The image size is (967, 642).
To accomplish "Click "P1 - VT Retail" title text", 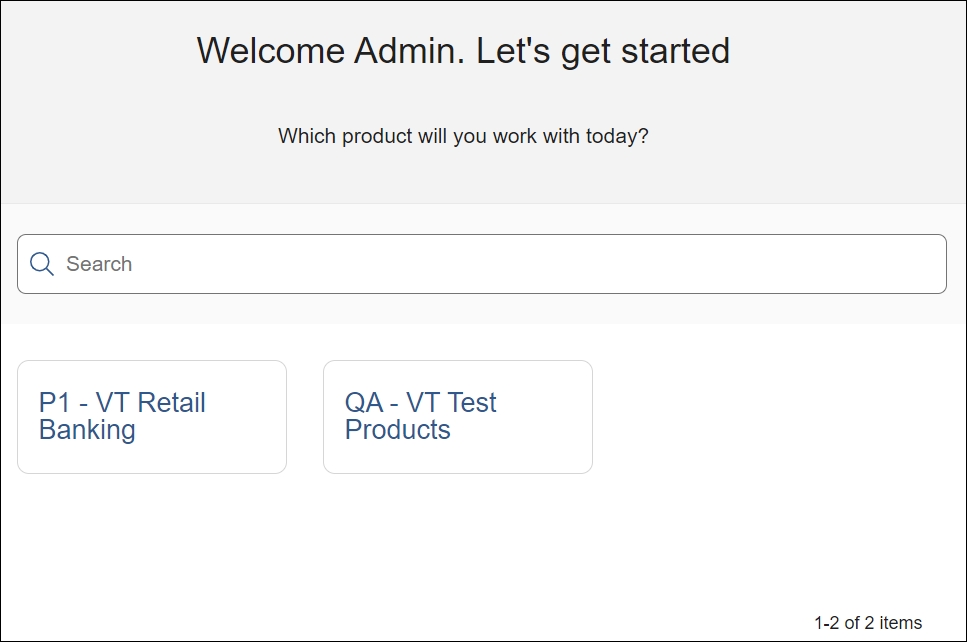I will (122, 403).
